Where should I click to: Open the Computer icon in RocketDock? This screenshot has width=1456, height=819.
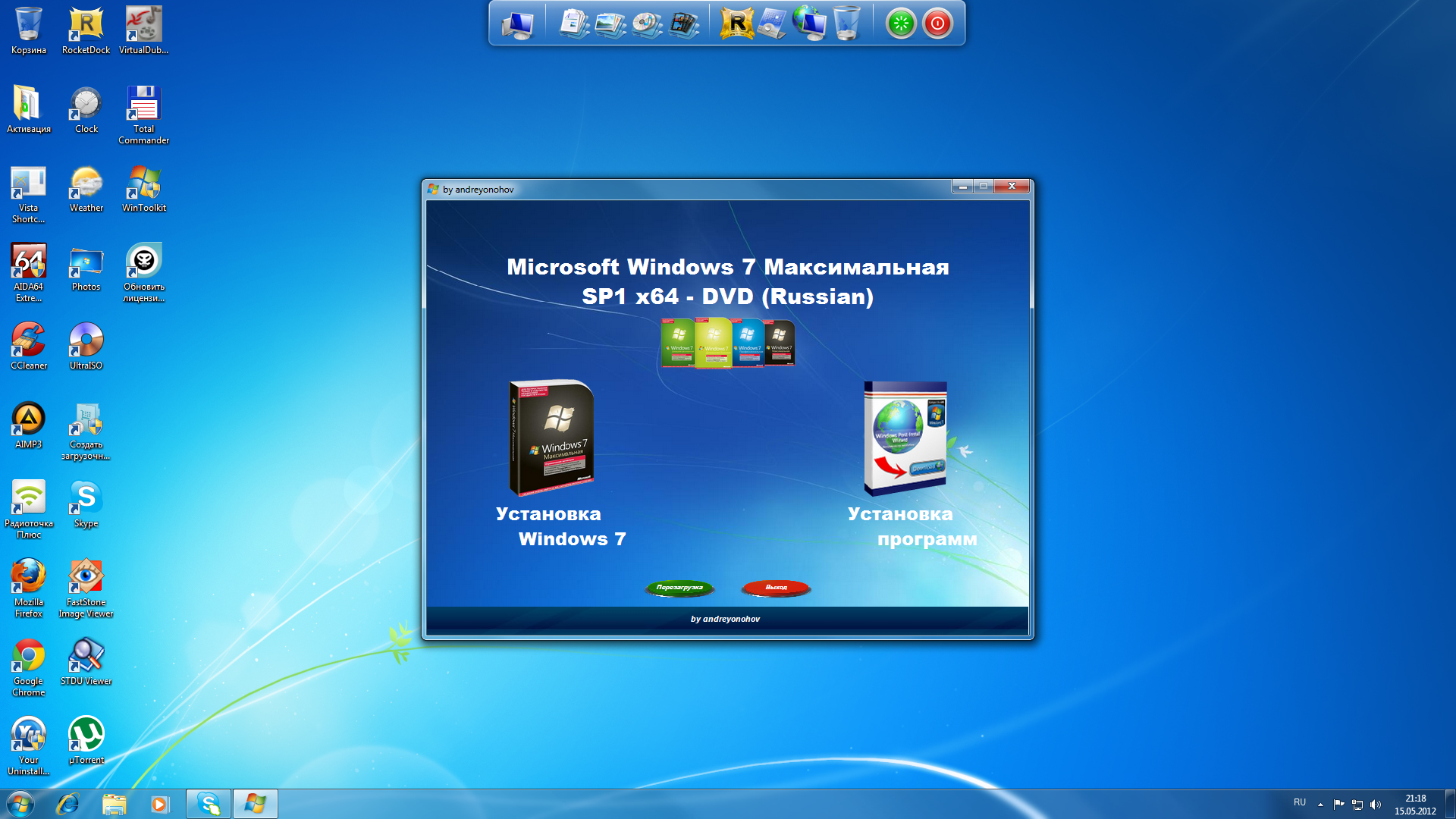[518, 24]
